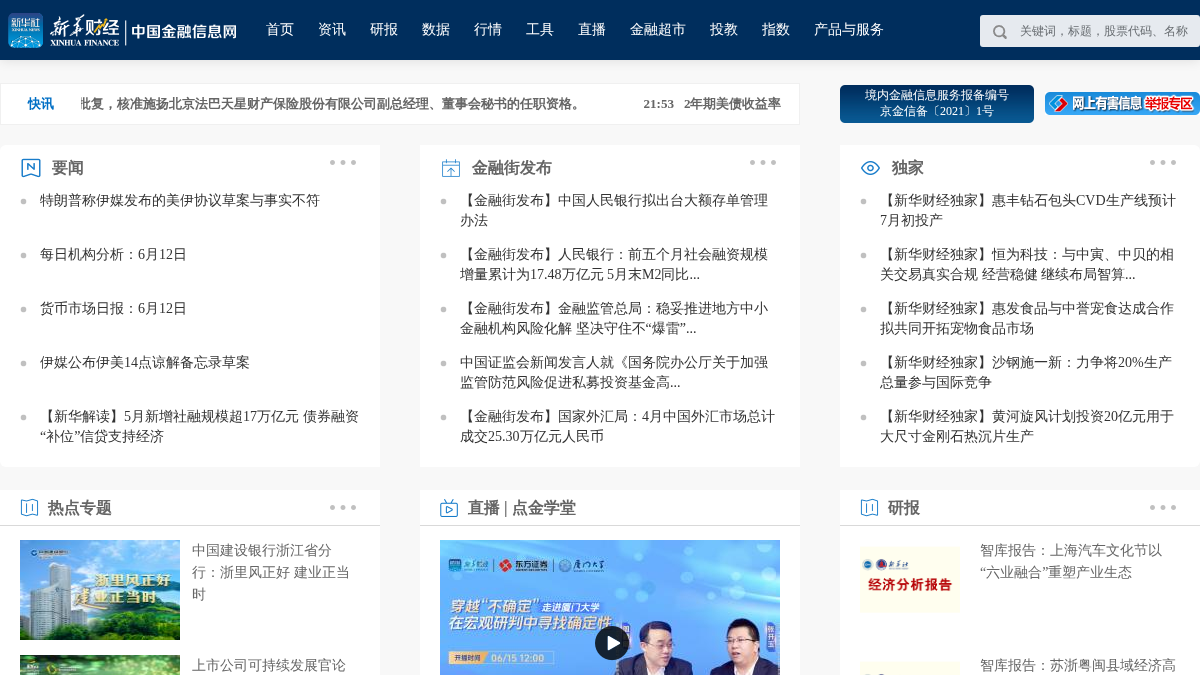The width and height of the screenshot is (1200, 675).
Task: Open 【新华解读】5月新增社融规模 article
Action: tap(200, 427)
